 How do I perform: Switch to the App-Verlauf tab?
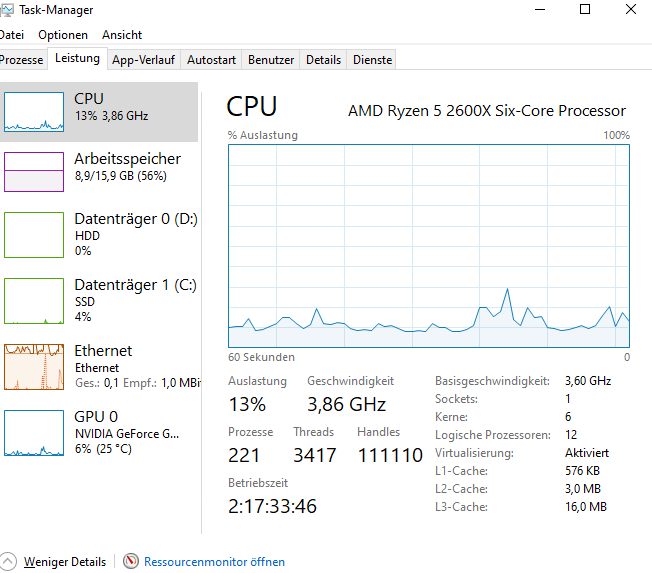pos(145,60)
